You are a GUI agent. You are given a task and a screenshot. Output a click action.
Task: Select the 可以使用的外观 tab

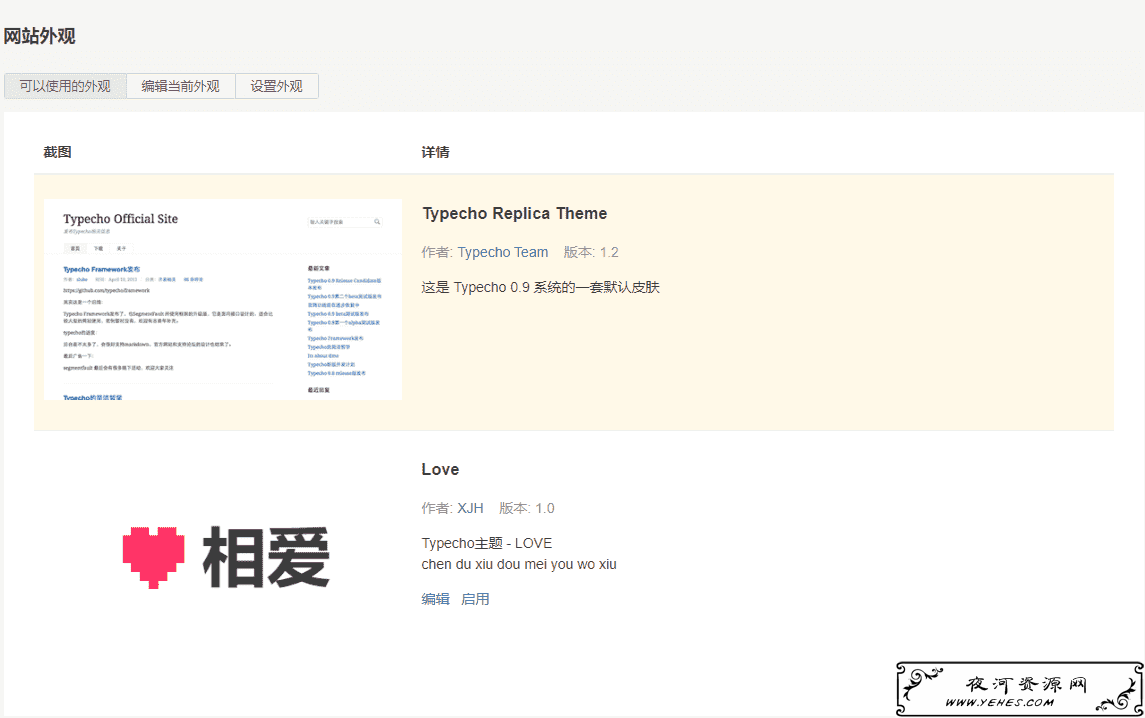(65, 86)
